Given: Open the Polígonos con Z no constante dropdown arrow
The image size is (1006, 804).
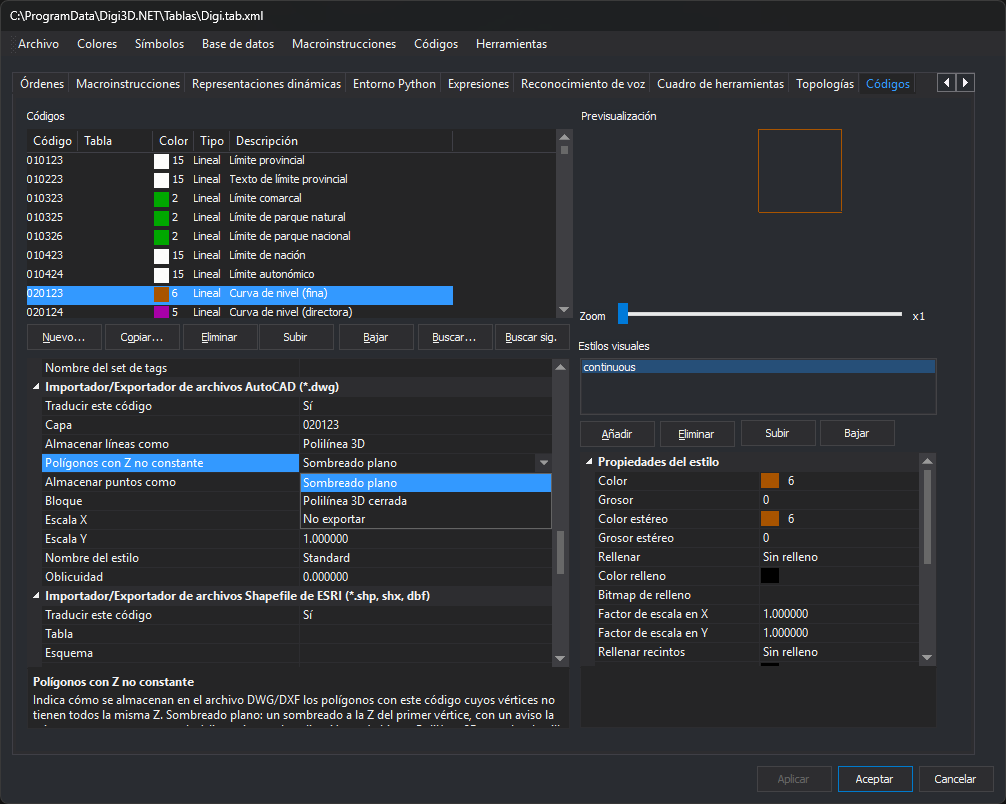Looking at the screenshot, I should coord(543,463).
